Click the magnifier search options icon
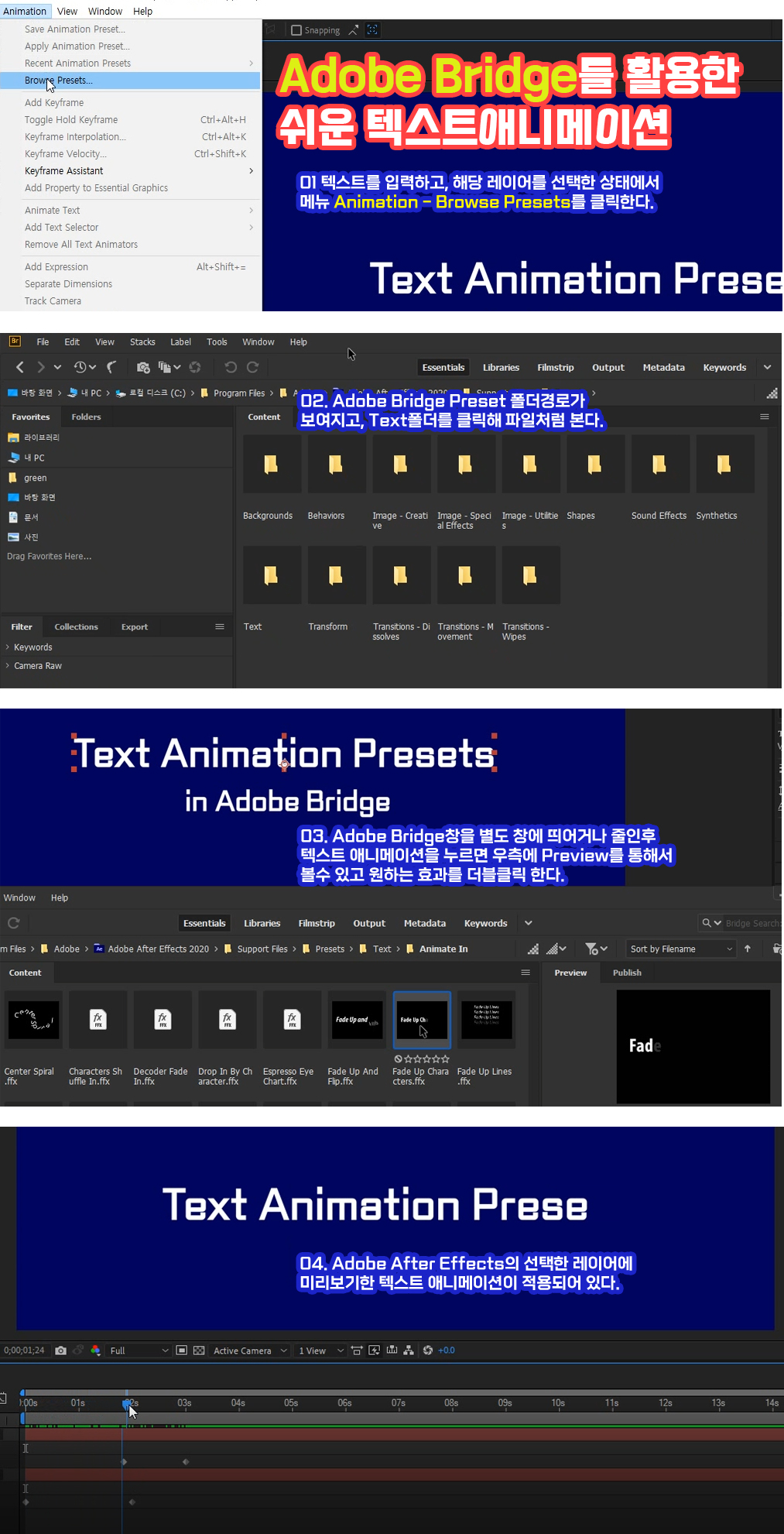 (711, 923)
